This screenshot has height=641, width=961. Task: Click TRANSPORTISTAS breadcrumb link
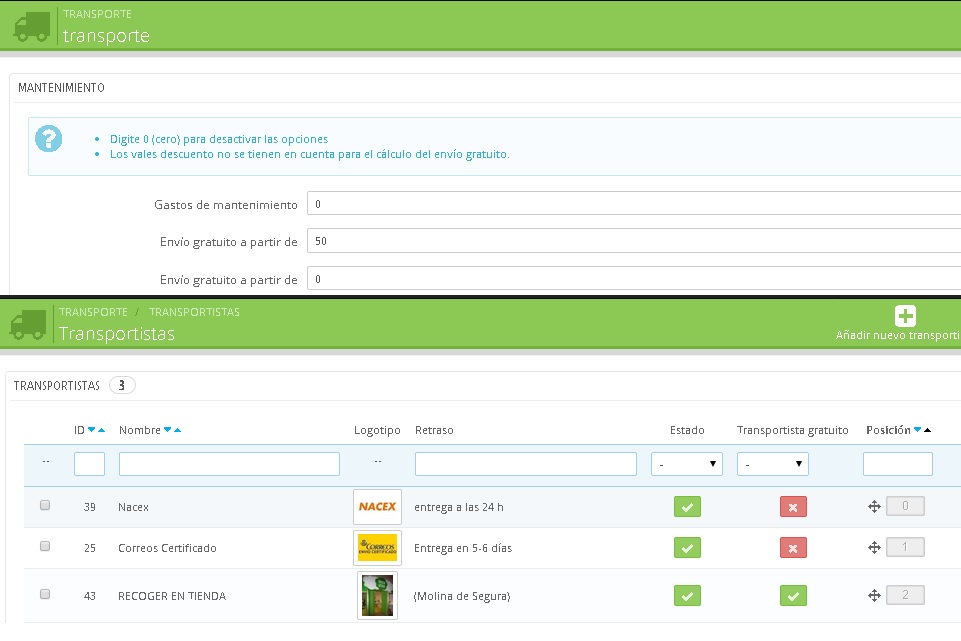click(x=194, y=312)
